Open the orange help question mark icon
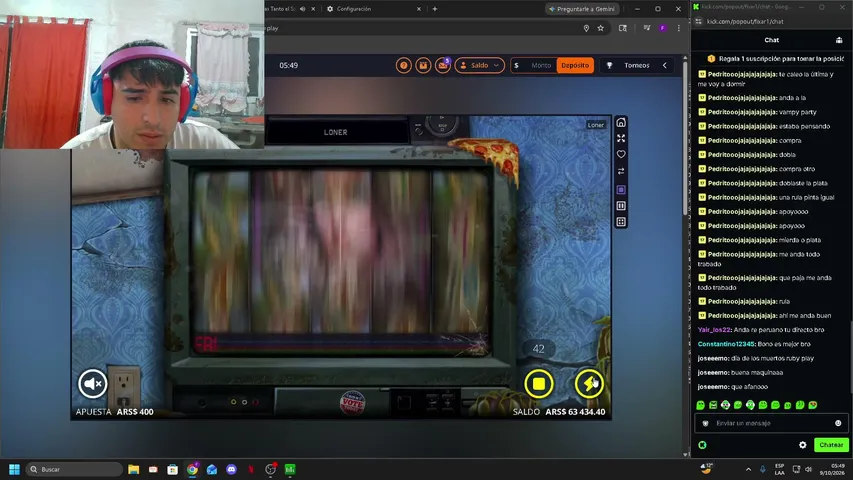Image resolution: width=853 pixels, height=480 pixels. [x=404, y=65]
